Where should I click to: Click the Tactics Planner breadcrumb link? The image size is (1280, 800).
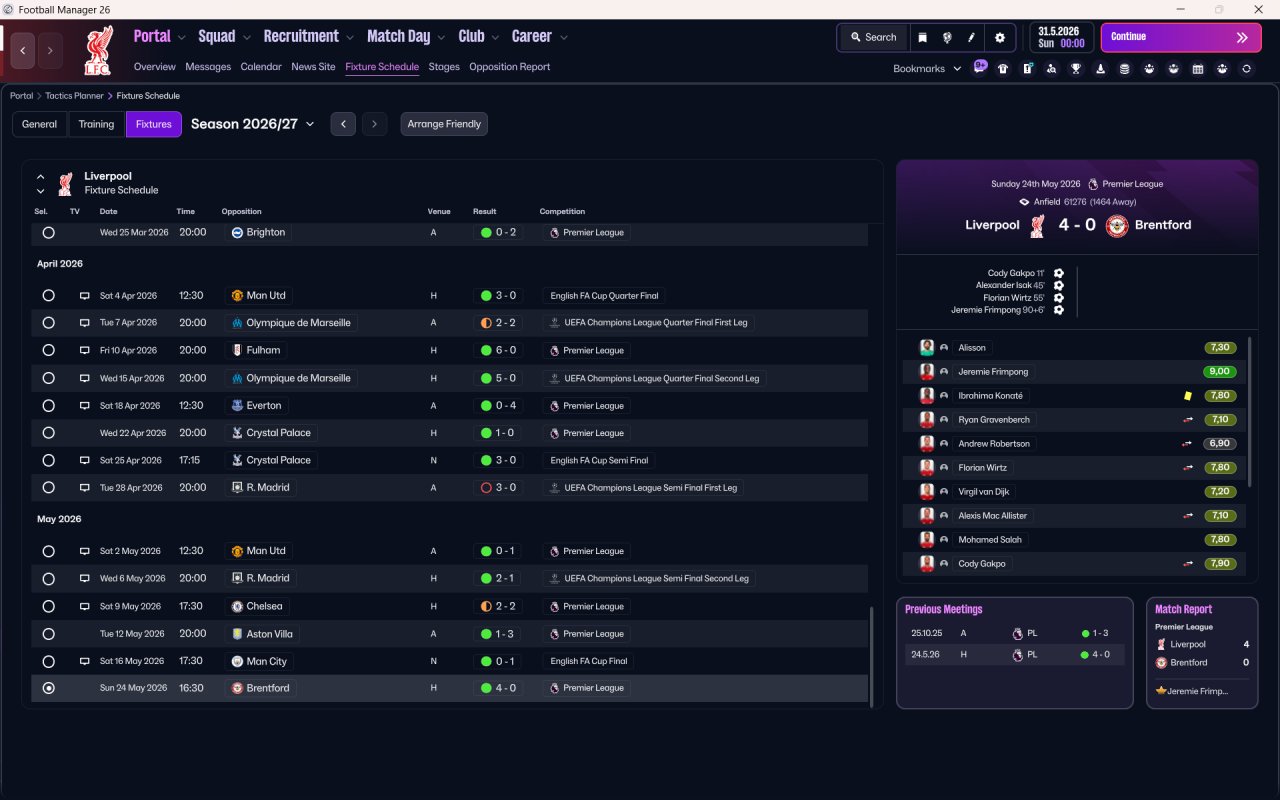pyautogui.click(x=74, y=96)
